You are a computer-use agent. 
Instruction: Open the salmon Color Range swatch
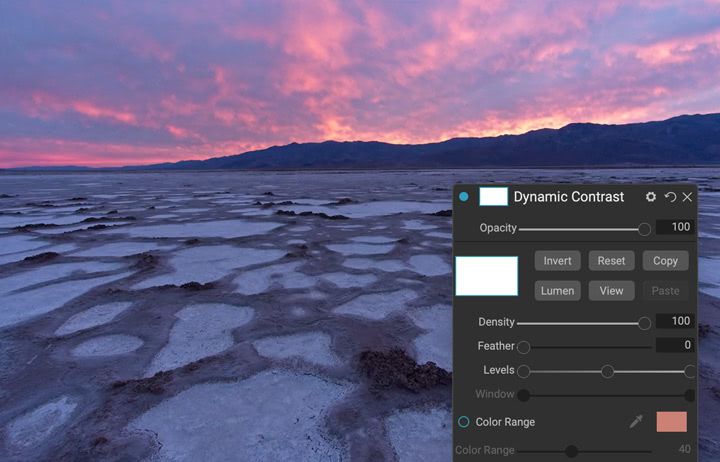point(672,422)
